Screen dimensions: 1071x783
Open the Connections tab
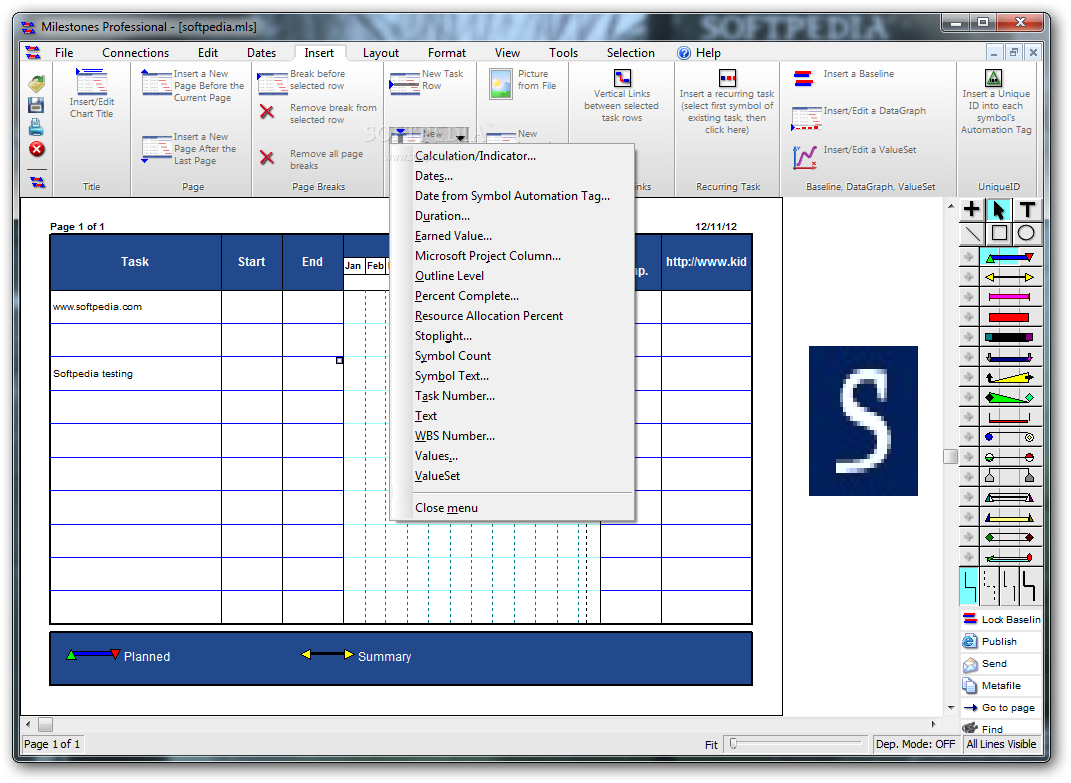(x=135, y=53)
